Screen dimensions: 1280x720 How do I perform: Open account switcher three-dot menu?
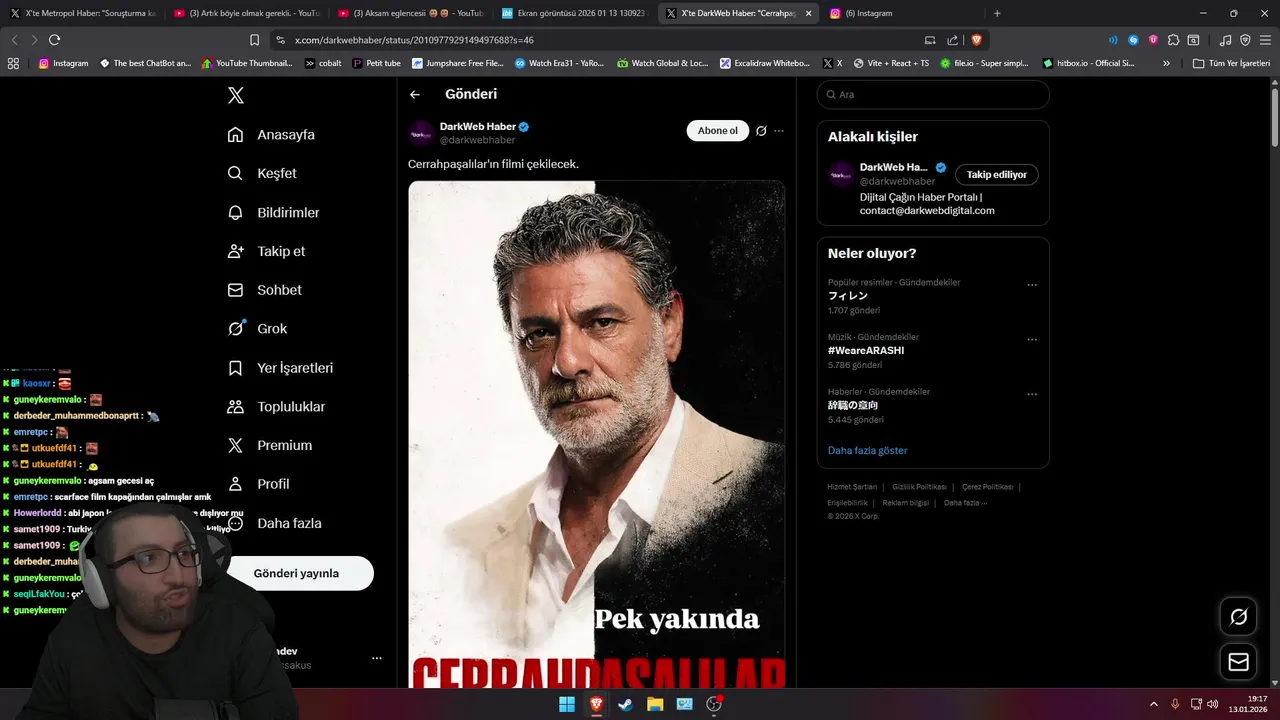tap(377, 658)
